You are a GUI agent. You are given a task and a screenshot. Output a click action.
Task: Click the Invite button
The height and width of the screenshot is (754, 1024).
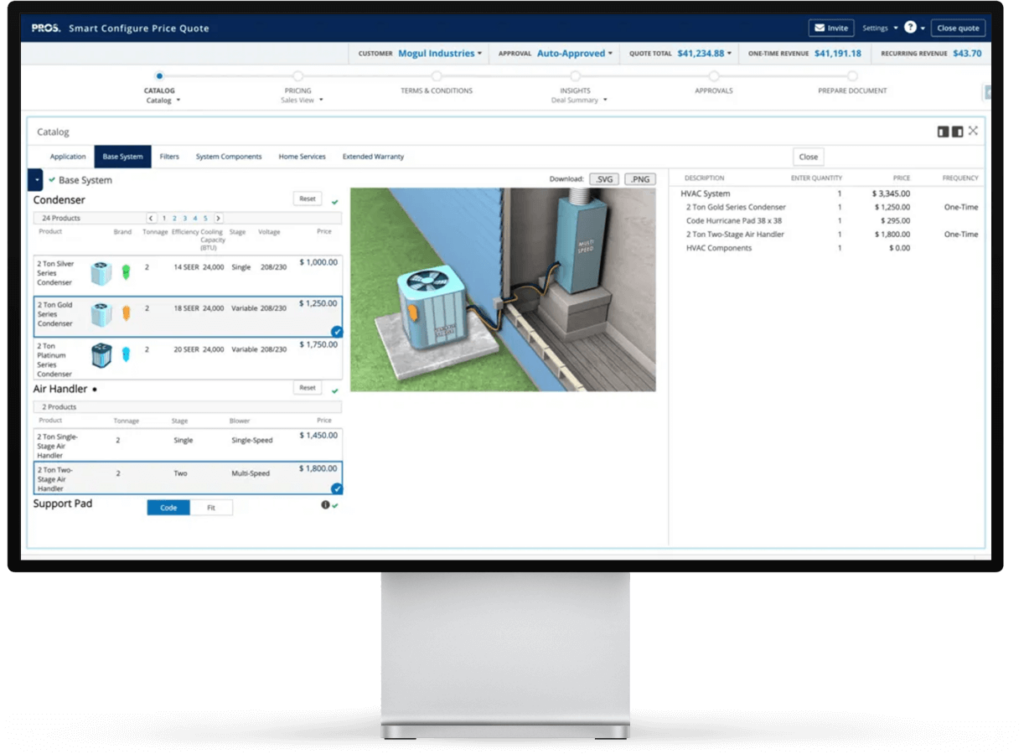(831, 28)
